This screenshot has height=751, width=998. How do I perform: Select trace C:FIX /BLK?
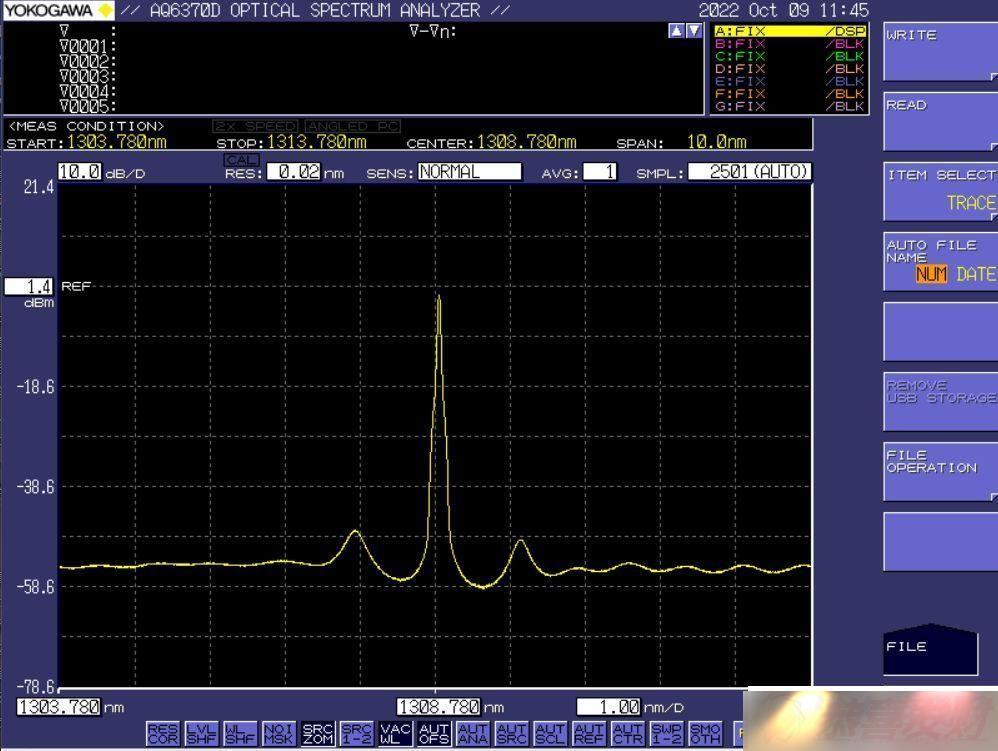[790, 56]
